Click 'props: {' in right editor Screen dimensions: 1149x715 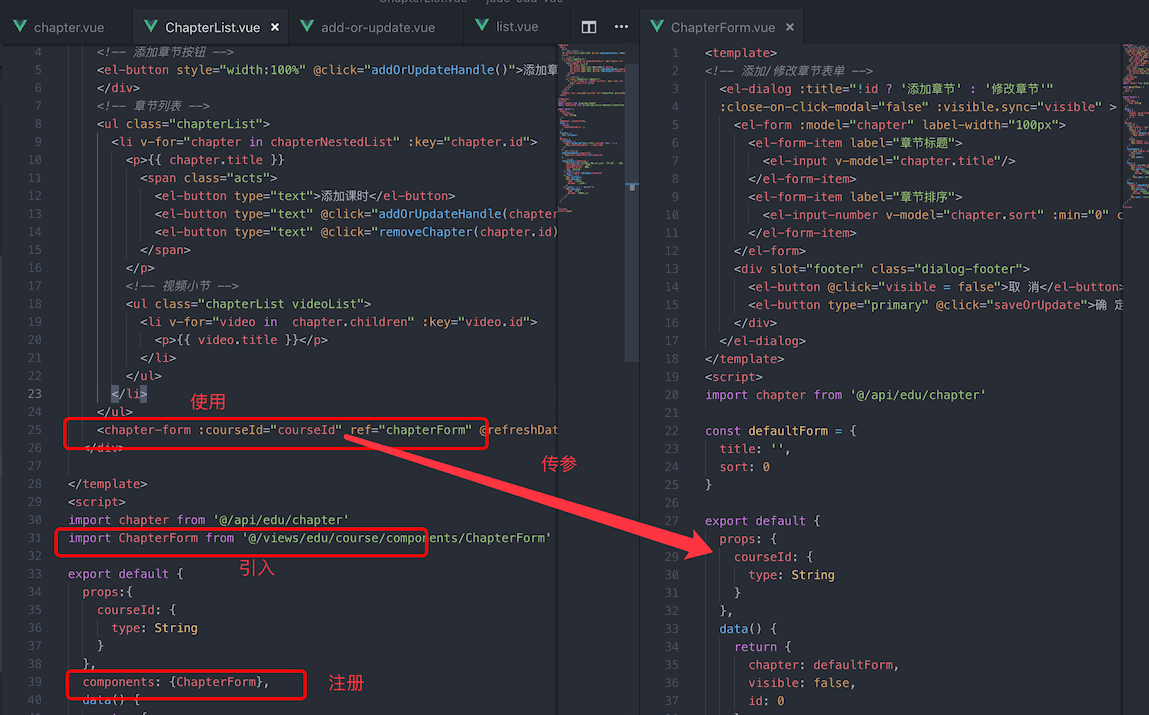click(x=748, y=538)
